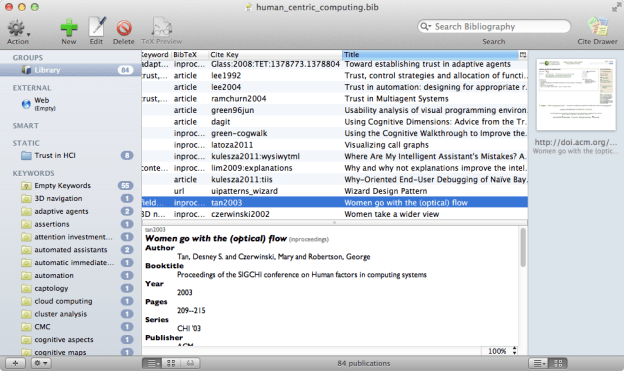The height and width of the screenshot is (371, 624).
Task: Sort by the Keyword column header
Action: point(156,55)
